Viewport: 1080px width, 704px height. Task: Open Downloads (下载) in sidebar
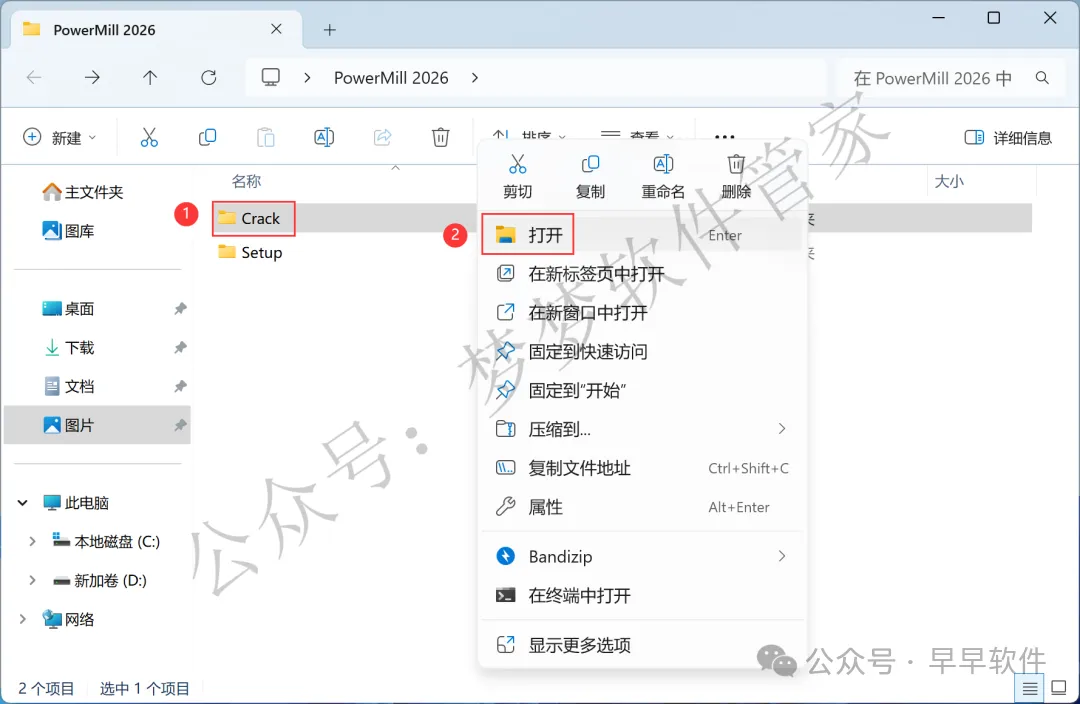pos(68,347)
